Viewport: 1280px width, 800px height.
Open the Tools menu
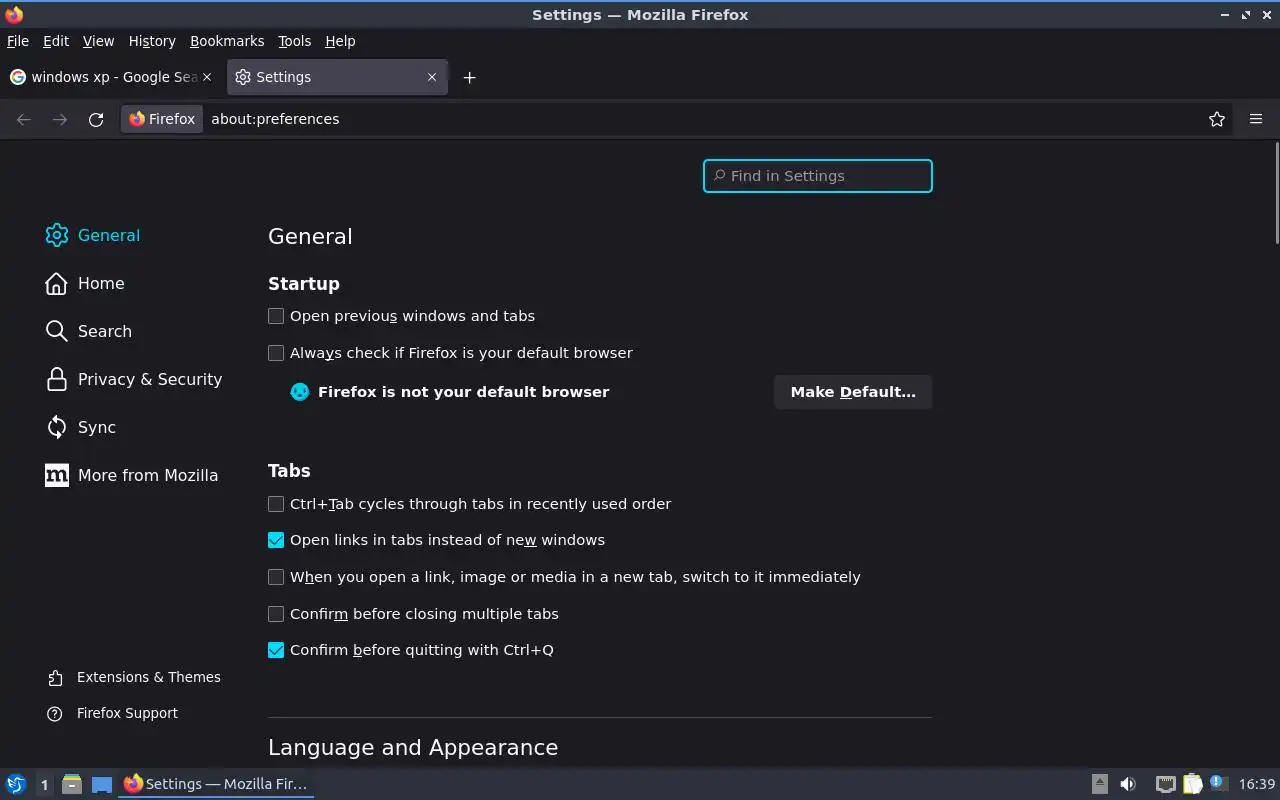(294, 41)
